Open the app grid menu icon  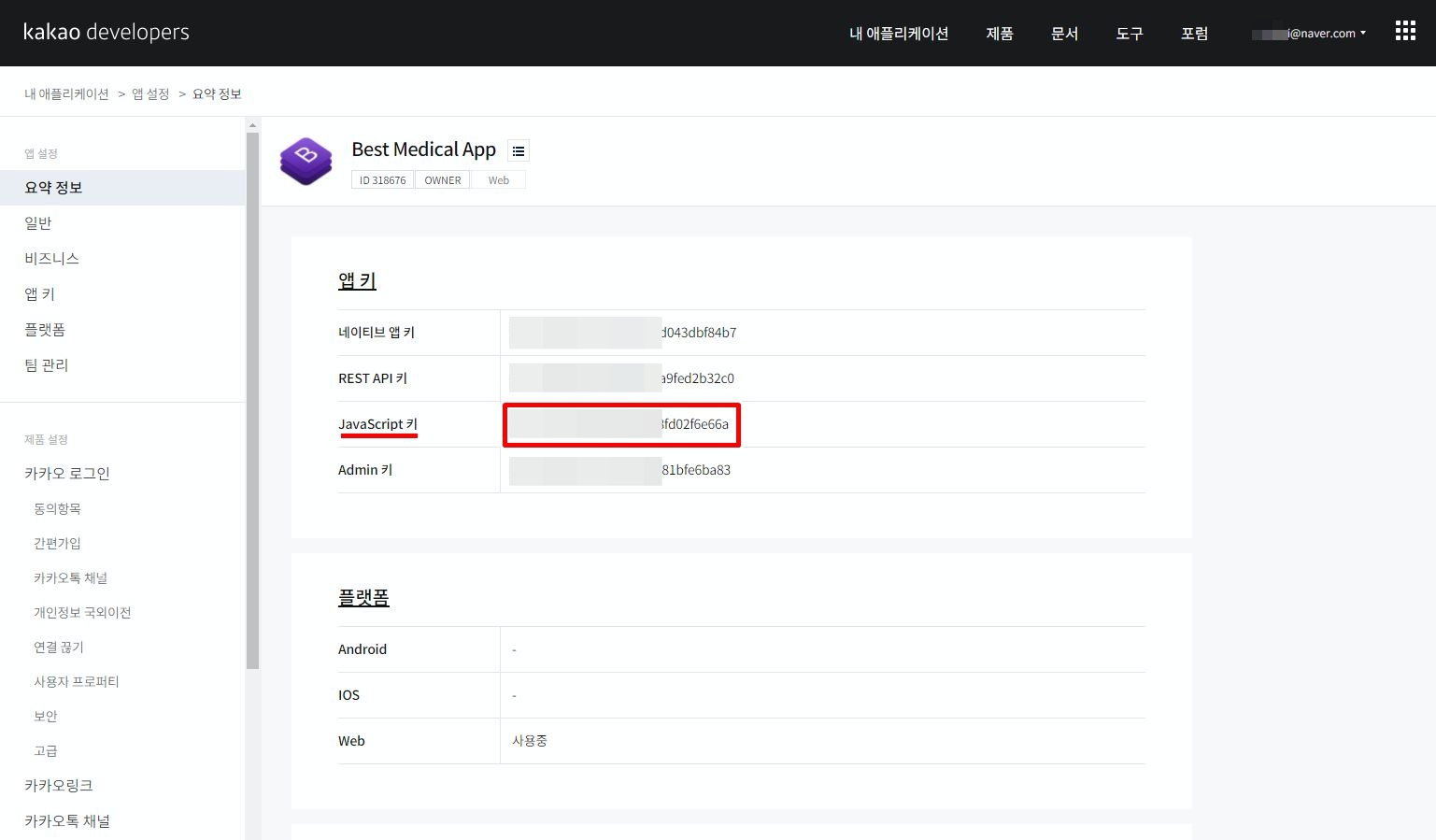click(1405, 32)
